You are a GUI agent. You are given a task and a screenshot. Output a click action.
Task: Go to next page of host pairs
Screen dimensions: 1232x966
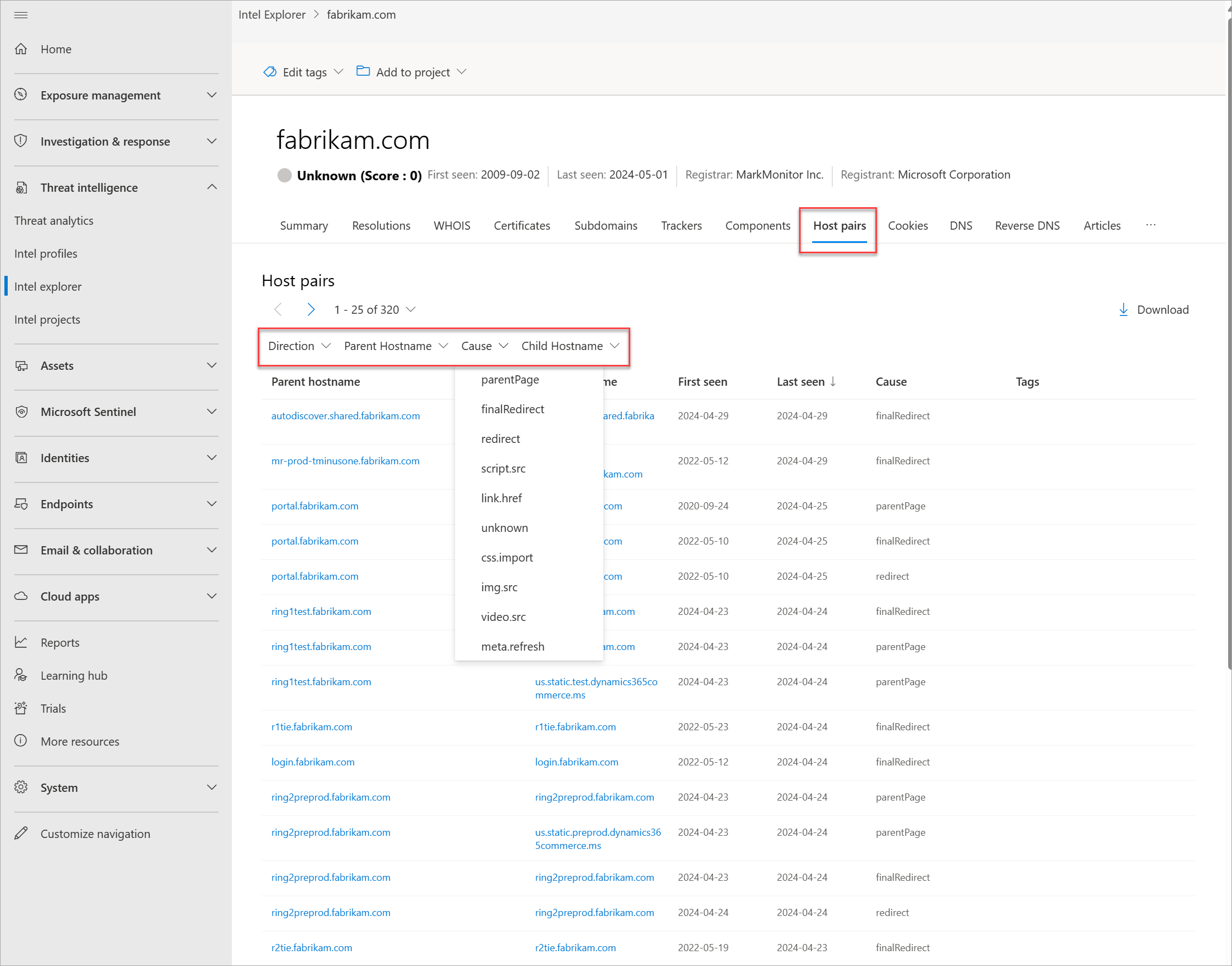310,309
